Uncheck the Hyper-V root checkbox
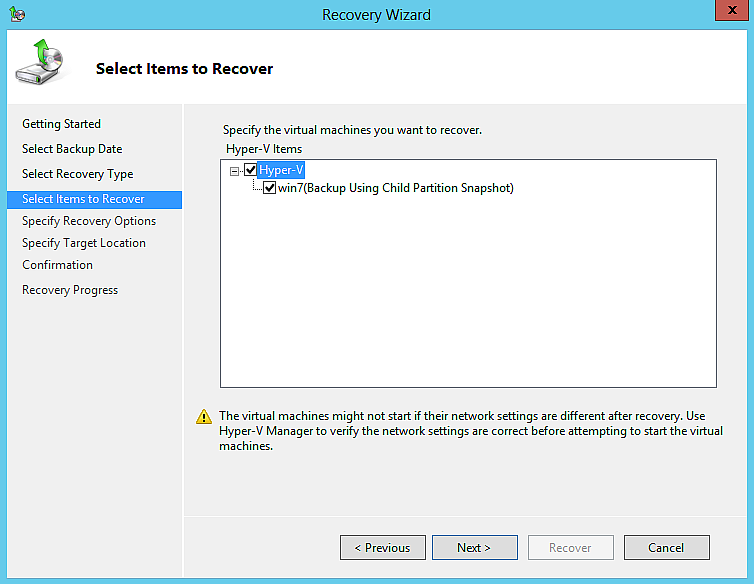 251,169
